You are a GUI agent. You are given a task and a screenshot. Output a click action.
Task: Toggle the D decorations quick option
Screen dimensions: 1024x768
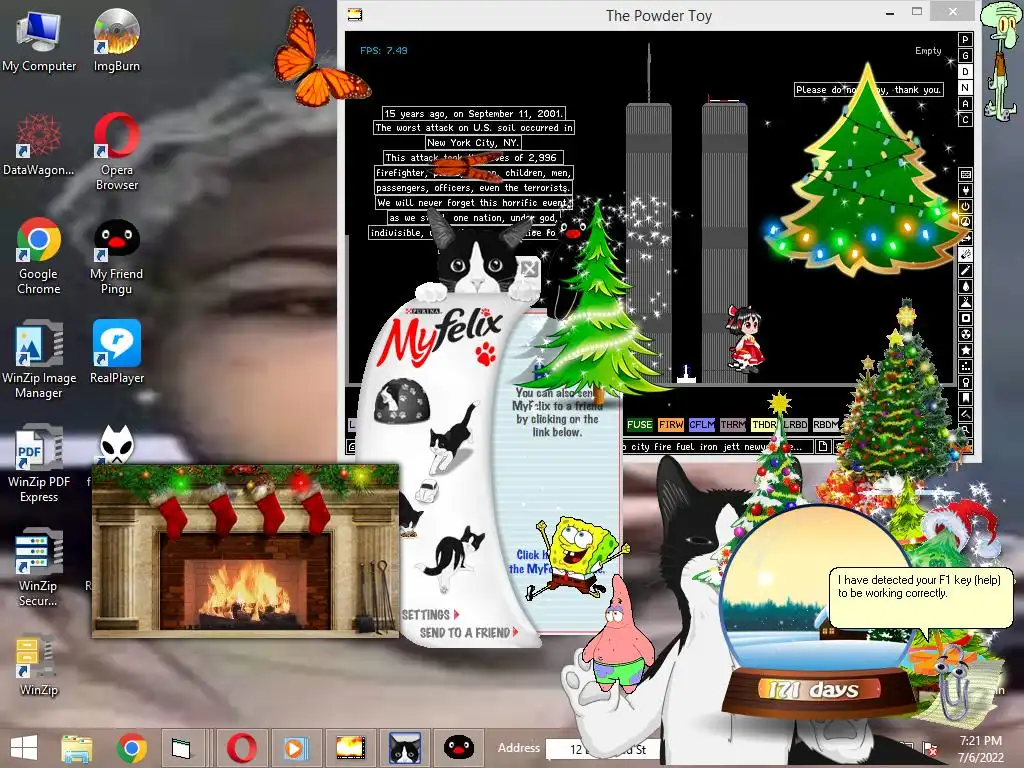965,72
